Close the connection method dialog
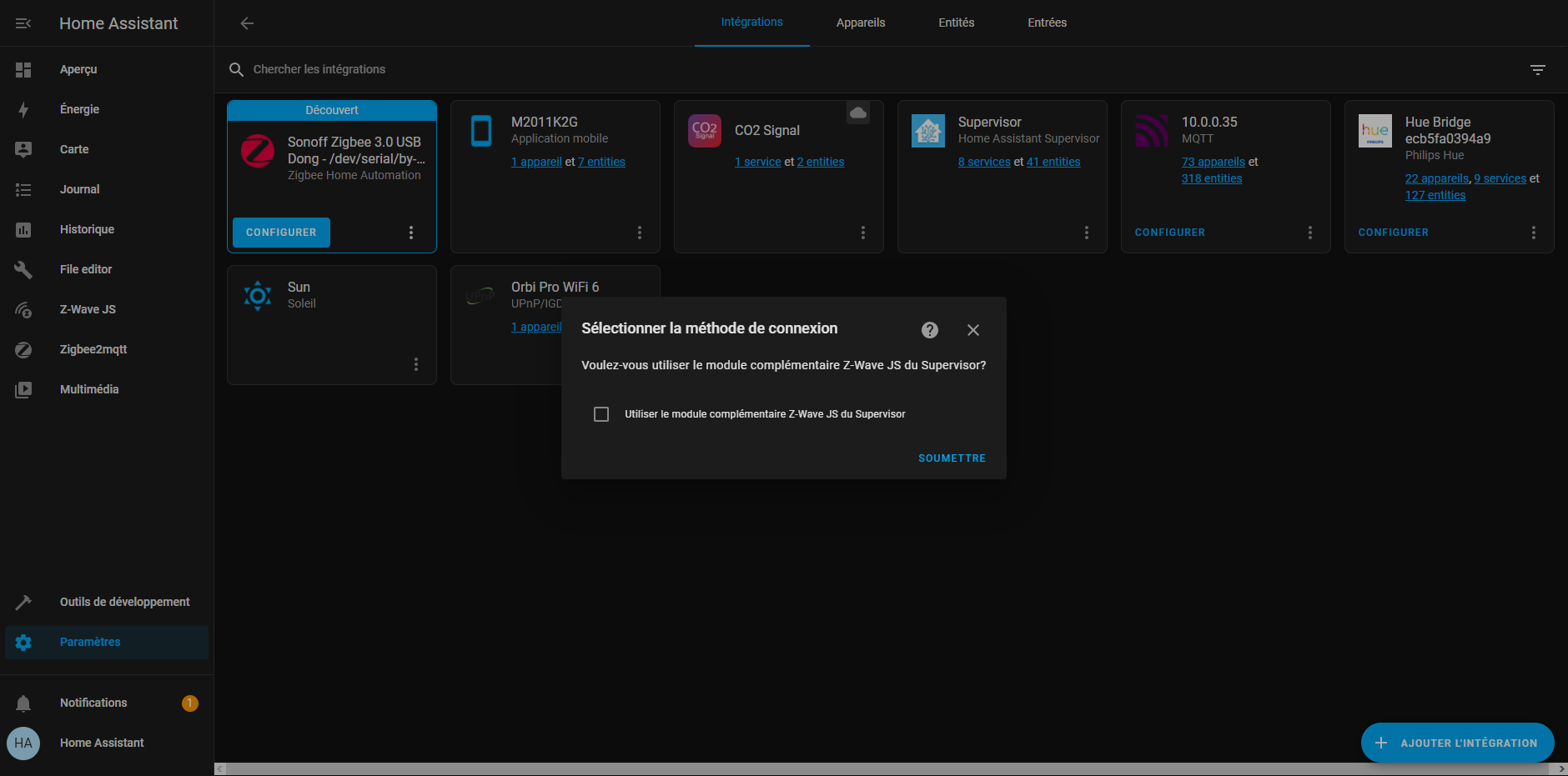The image size is (1568, 776). [x=973, y=330]
